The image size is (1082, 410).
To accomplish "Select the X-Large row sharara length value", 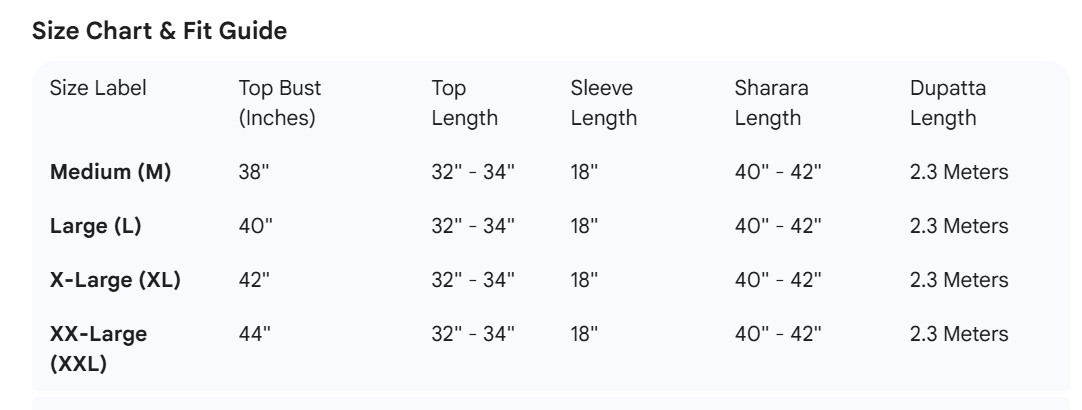I will [778, 280].
